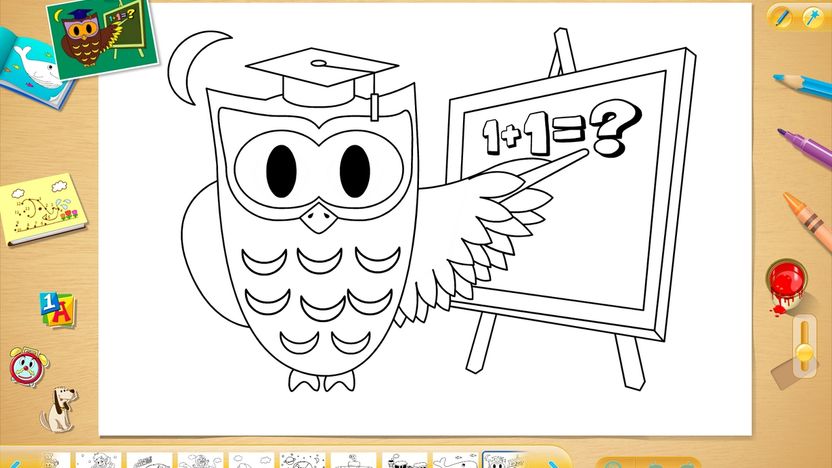
Task: Select the brown eraser block
Action: (787, 374)
